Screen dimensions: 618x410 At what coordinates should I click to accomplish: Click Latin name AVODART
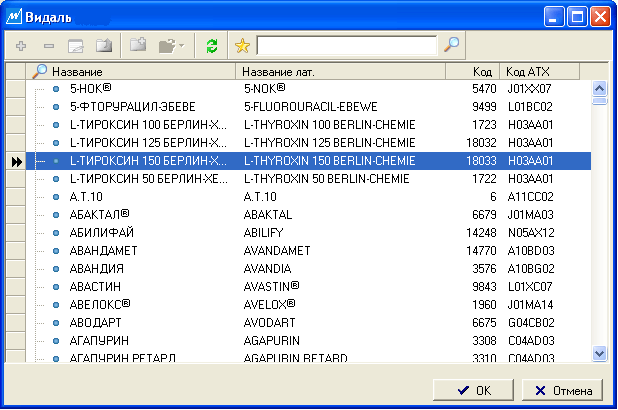point(269,323)
